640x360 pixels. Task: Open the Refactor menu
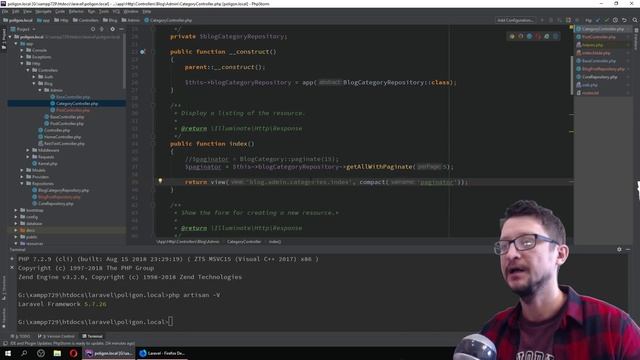(76, 11)
